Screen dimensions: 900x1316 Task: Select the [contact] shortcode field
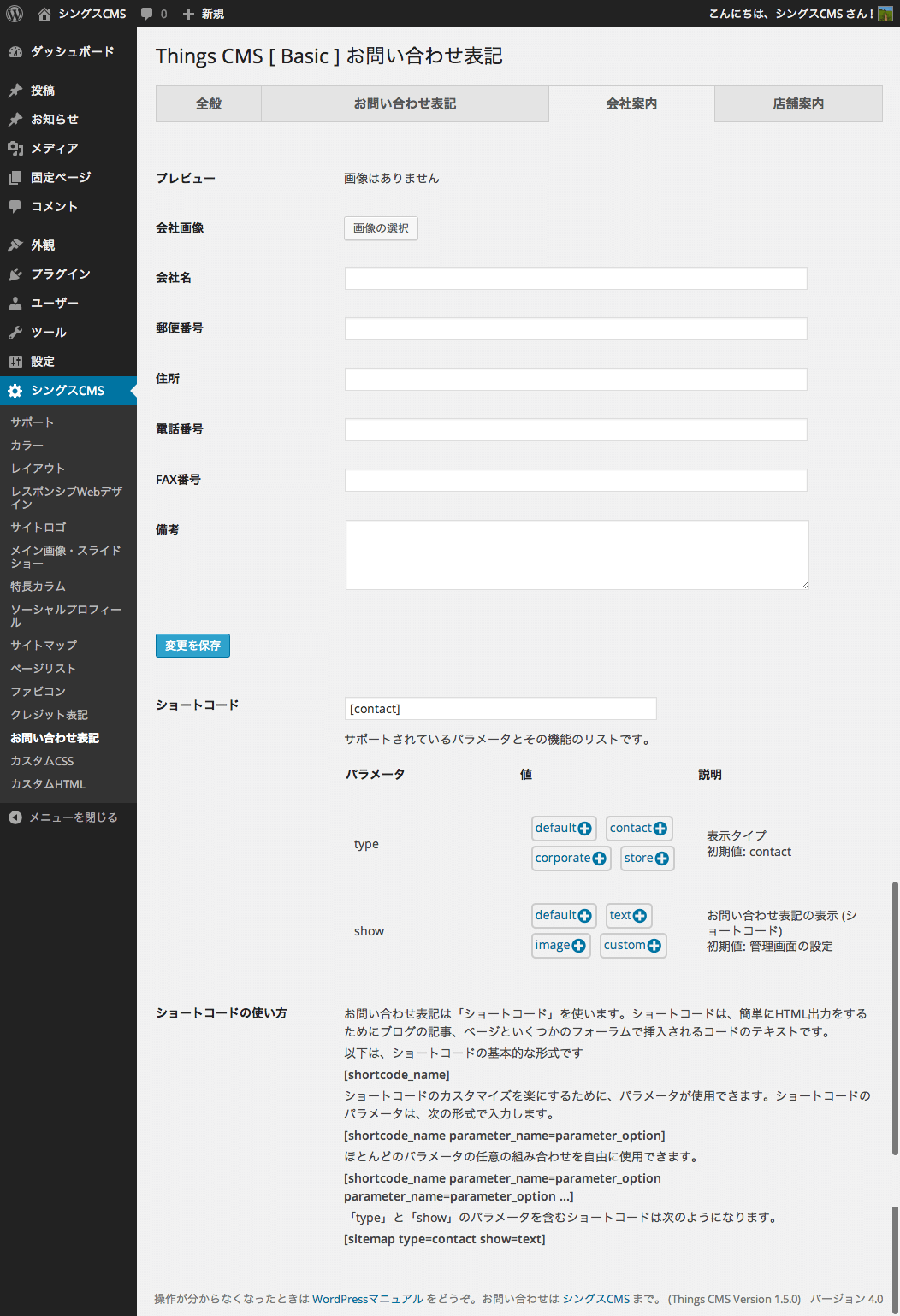pyautogui.click(x=500, y=709)
